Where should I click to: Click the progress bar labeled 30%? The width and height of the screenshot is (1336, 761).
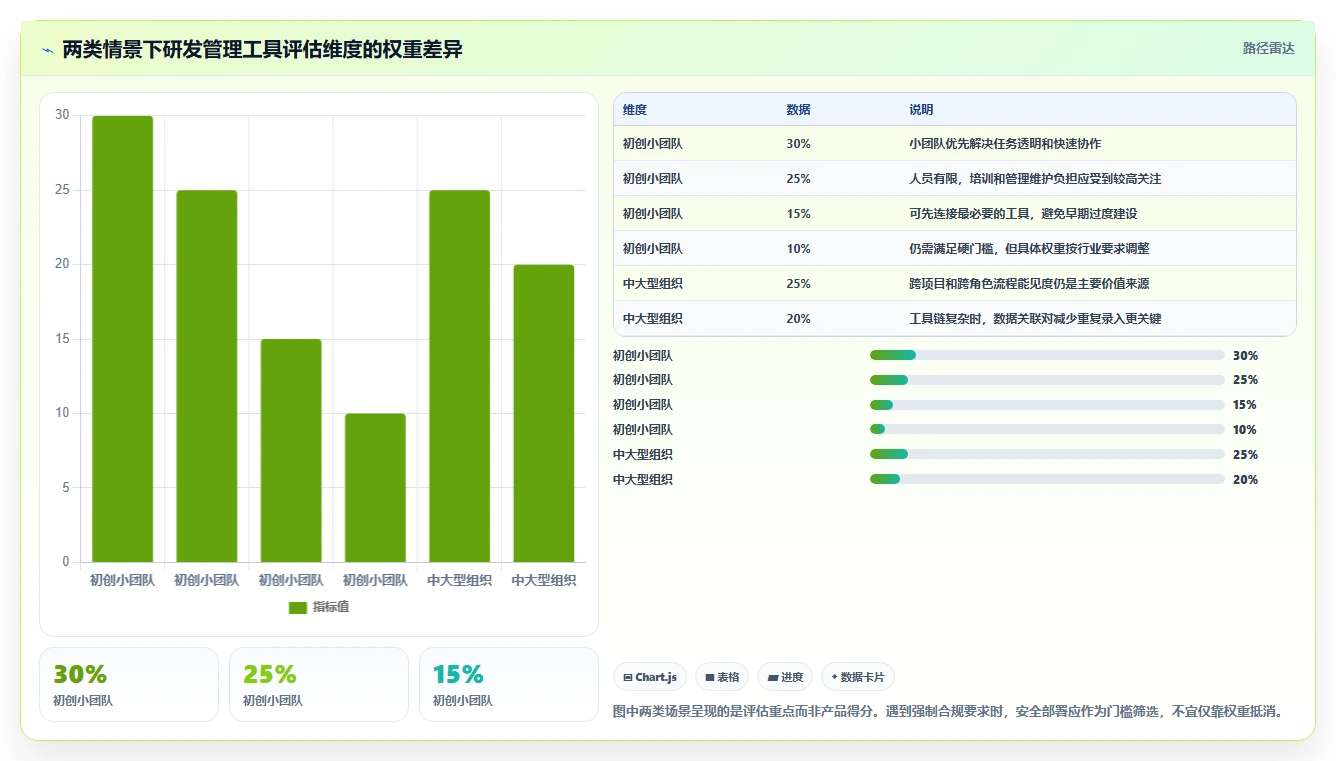pos(1047,355)
